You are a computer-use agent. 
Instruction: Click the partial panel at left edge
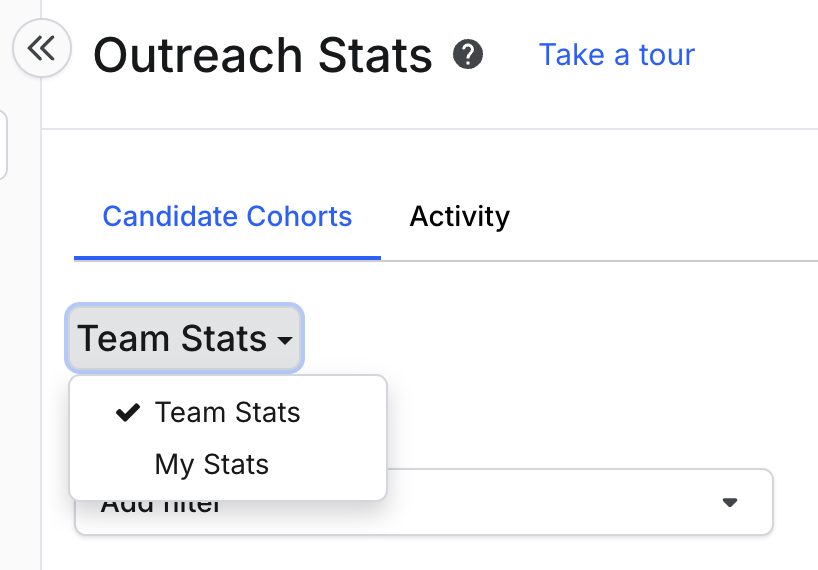3,145
